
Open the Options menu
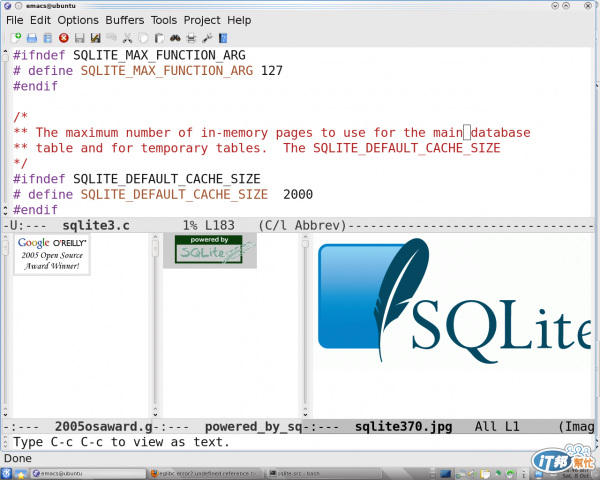coord(78,20)
